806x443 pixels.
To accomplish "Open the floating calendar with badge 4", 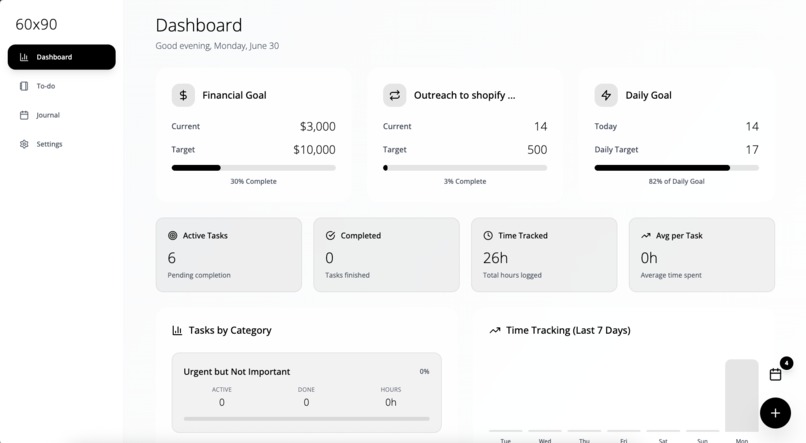I will click(775, 374).
